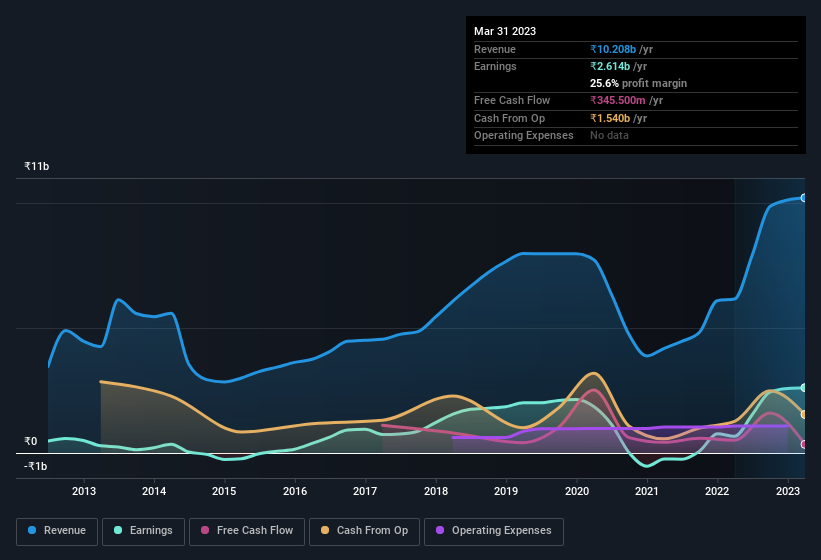Click the Free Cash Flow label in tooltip
Screen dimensions: 821x560
pos(512,100)
